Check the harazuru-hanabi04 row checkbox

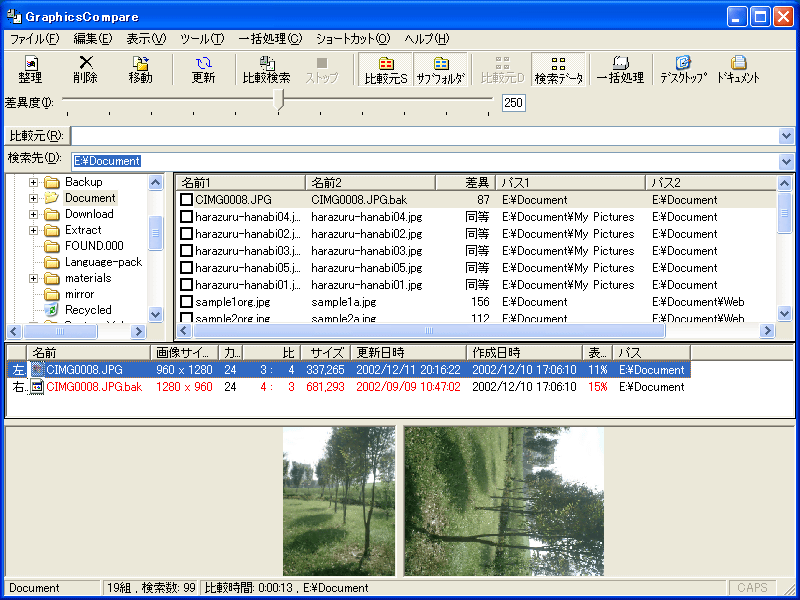tap(187, 217)
